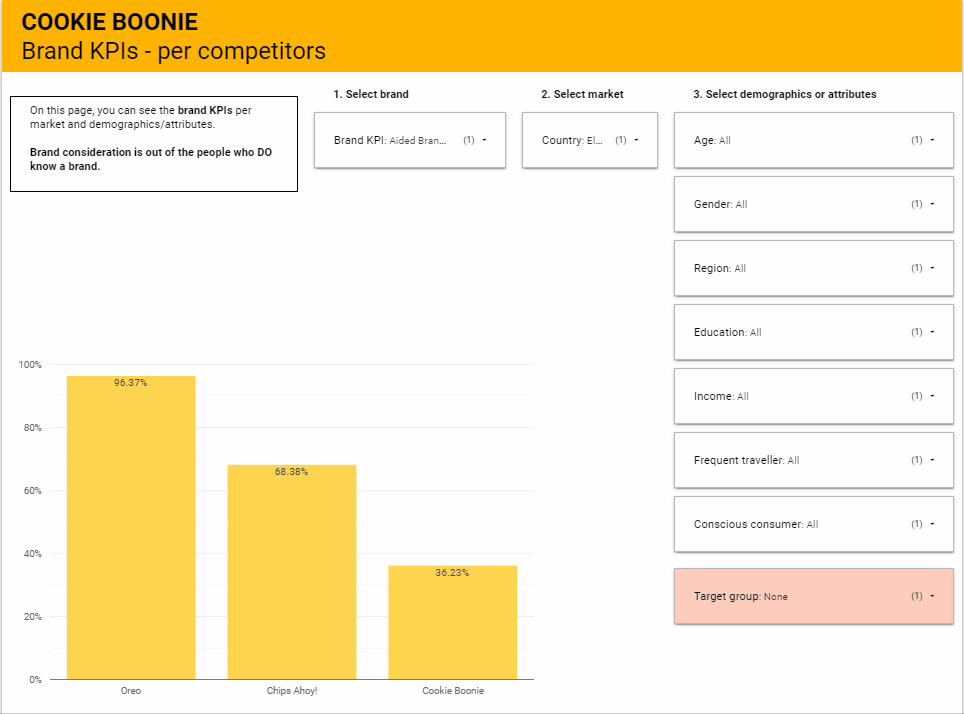Screen dimensions: 964x714
Task: Open the Frequent traveller filter dropdown
Action: point(813,460)
